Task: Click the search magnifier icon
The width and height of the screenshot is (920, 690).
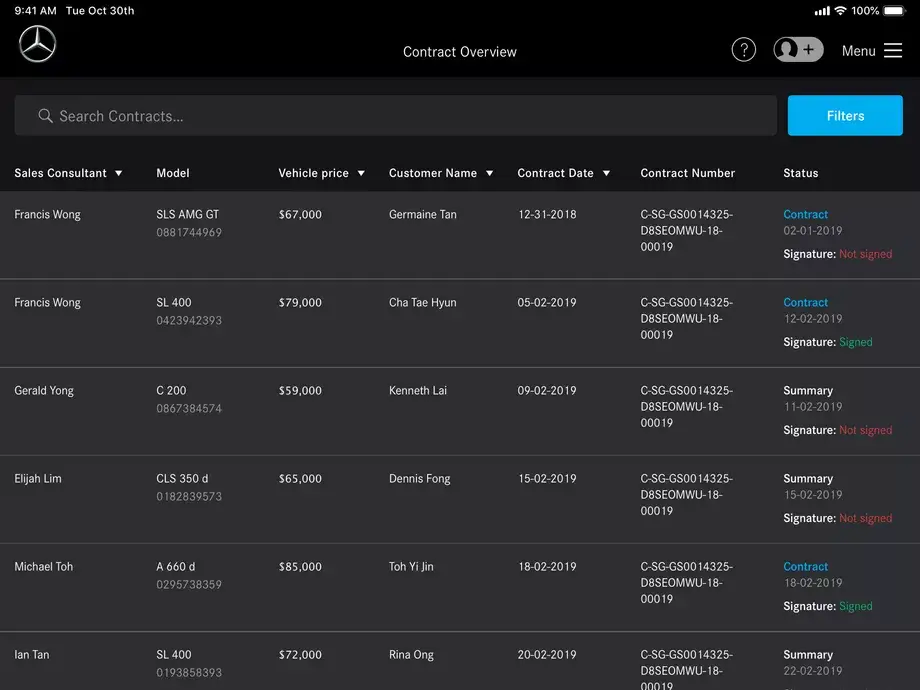Action: (x=45, y=116)
